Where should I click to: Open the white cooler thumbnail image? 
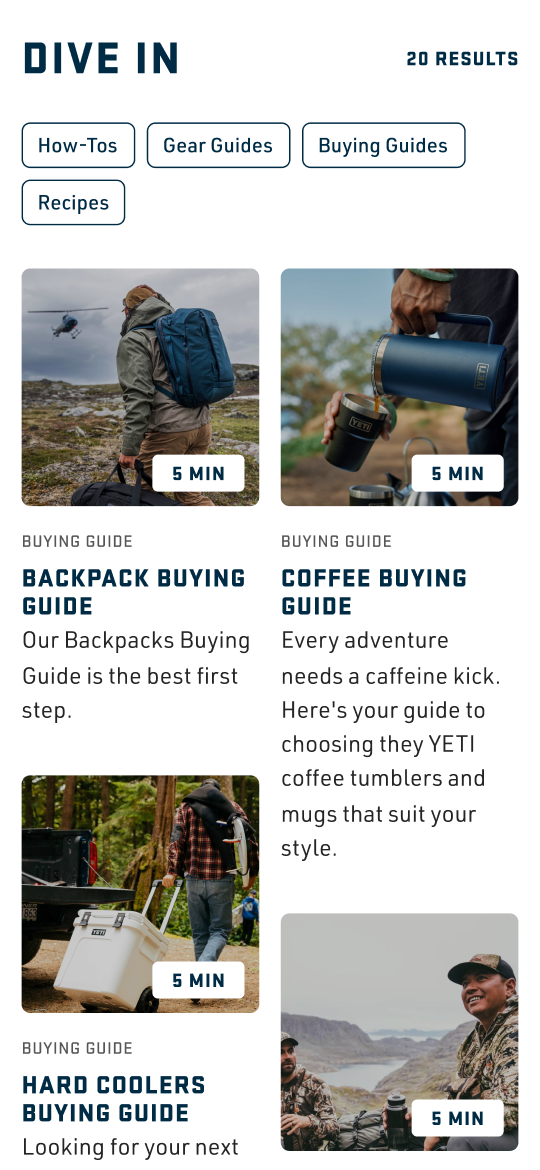coord(140,894)
